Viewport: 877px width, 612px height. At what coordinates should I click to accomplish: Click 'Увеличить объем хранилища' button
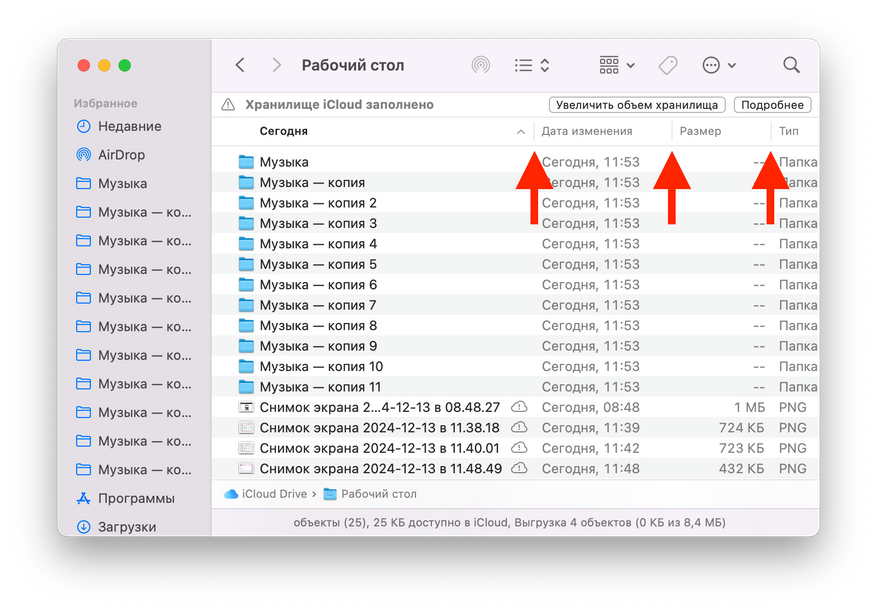(x=637, y=105)
